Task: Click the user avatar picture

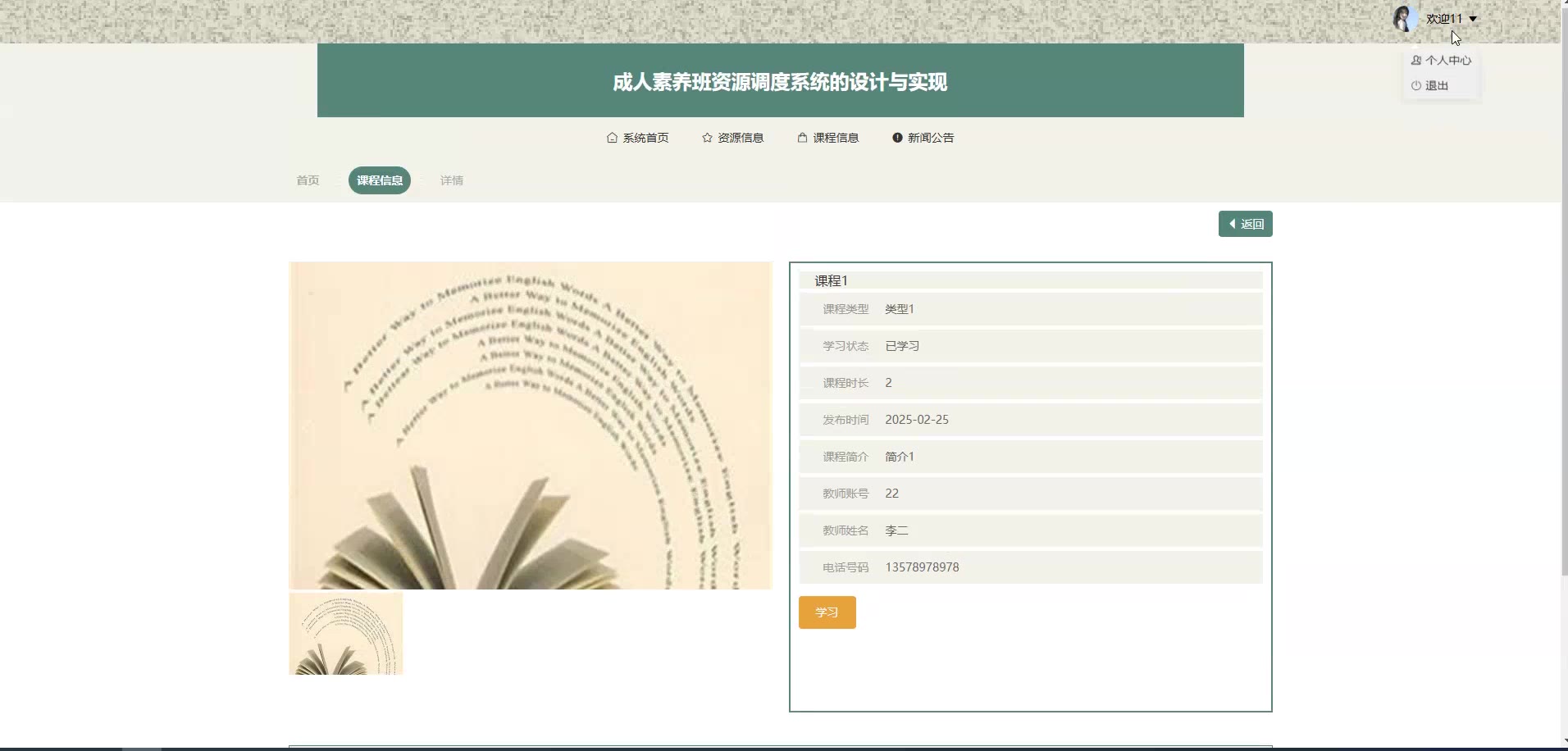Action: pyautogui.click(x=1404, y=19)
